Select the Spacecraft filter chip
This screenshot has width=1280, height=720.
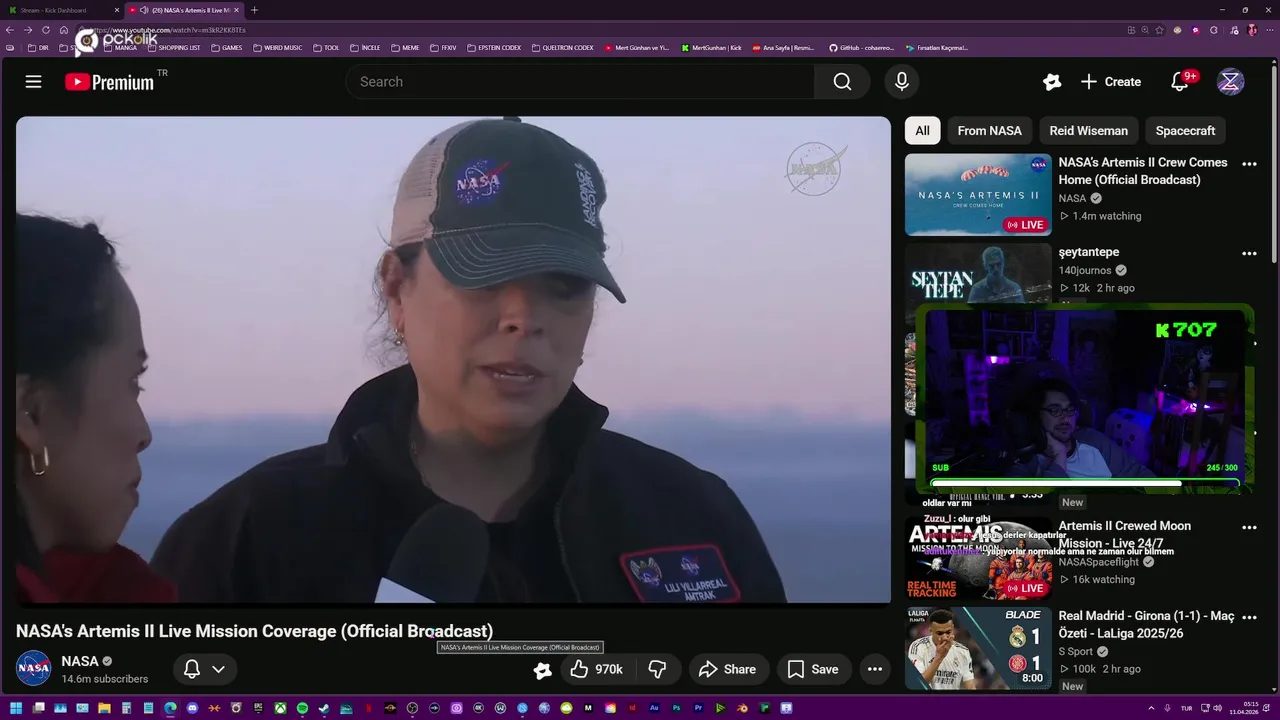[1185, 131]
